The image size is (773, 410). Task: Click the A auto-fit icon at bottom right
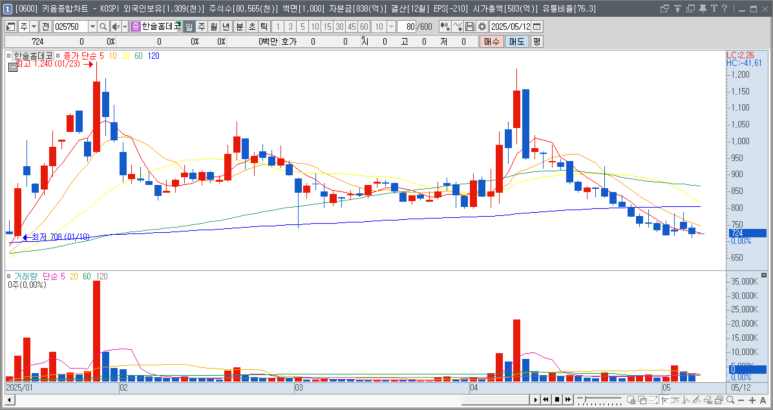tap(763, 400)
